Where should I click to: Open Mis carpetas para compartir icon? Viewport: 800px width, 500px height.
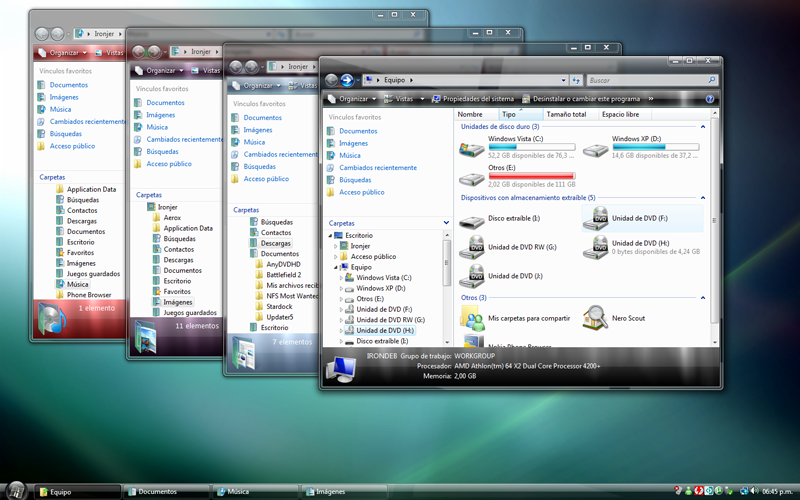[472, 318]
